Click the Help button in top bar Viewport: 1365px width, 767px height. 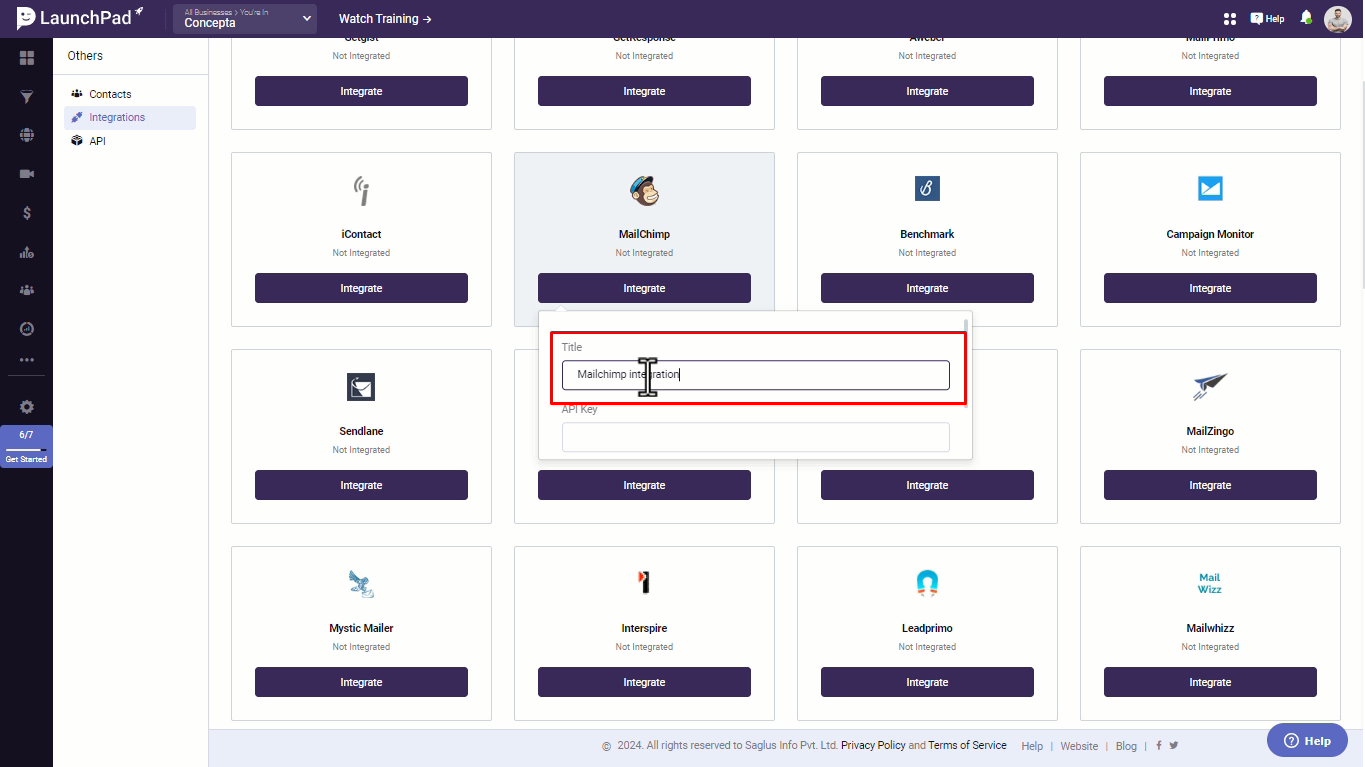pos(1267,19)
